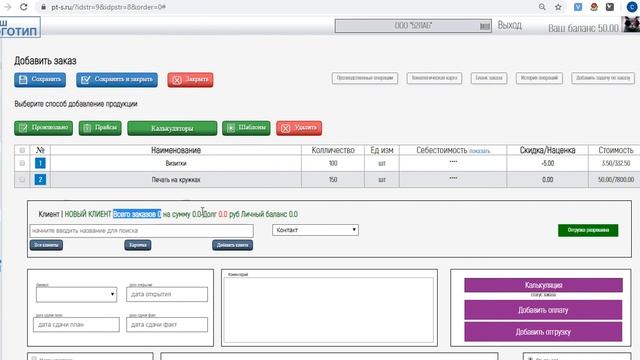Viewport: 640px width, 360px height.
Task: Open the Контакт dropdown
Action: coord(316,230)
